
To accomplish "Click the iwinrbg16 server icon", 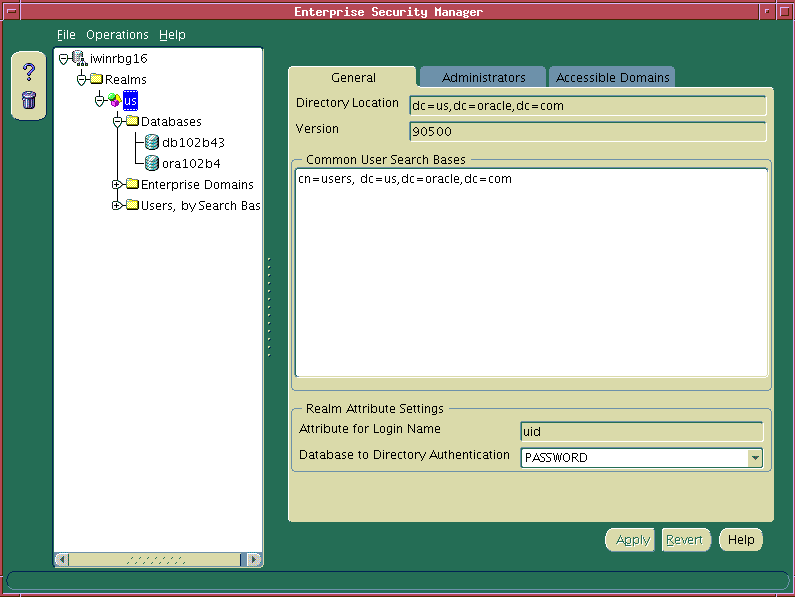I will 79,59.
